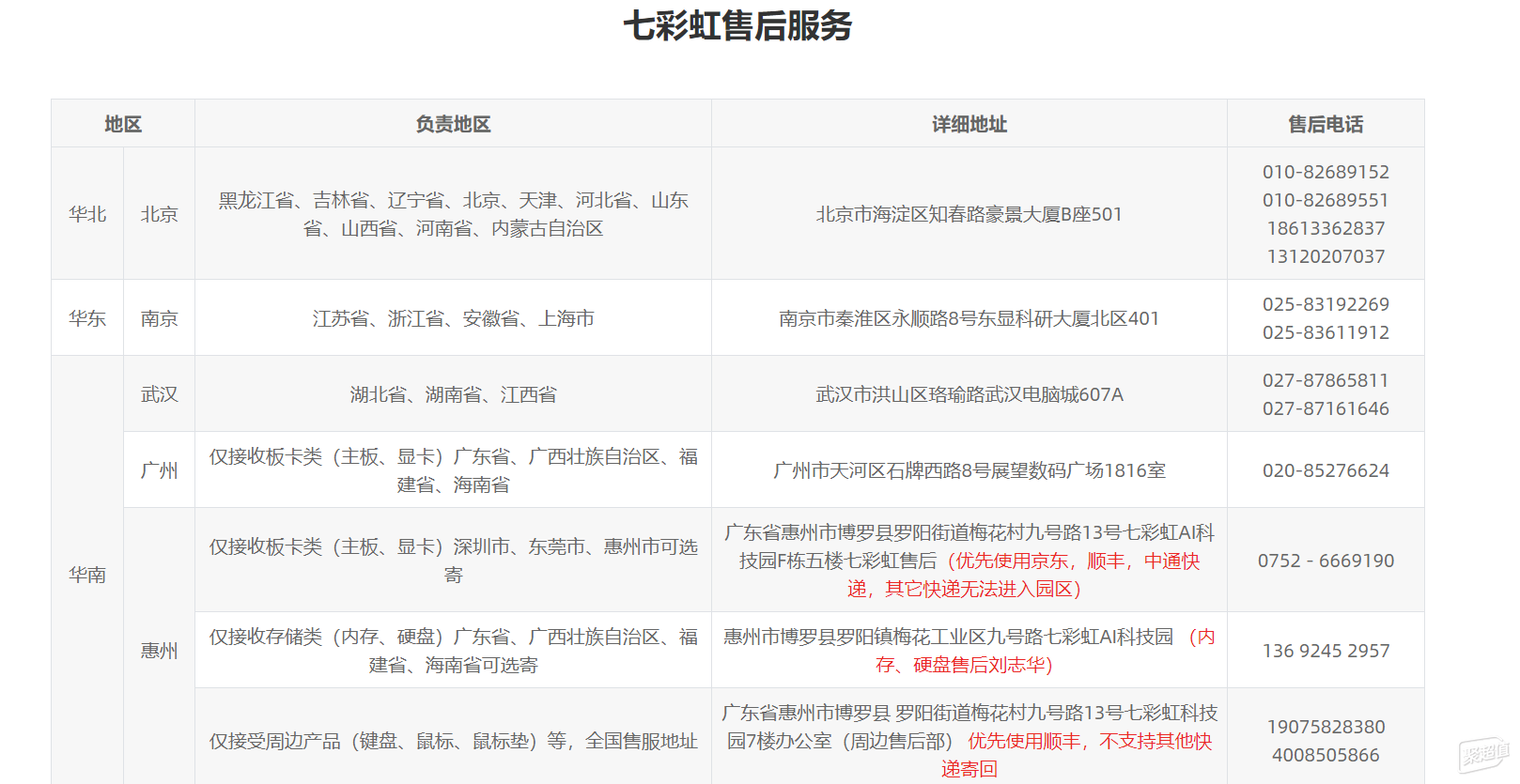Select the 地区 column header
Screen dimensions: 1520x784
tap(123, 124)
